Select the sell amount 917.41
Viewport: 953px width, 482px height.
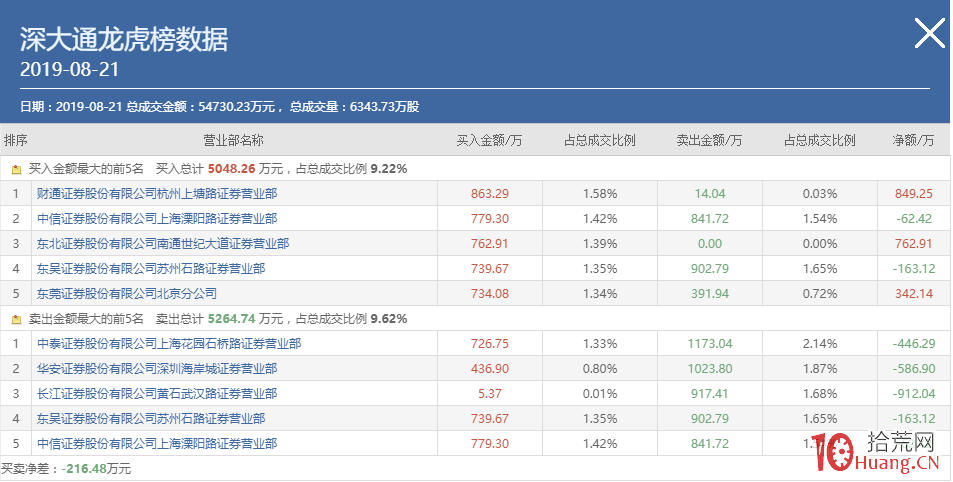pyautogui.click(x=710, y=394)
